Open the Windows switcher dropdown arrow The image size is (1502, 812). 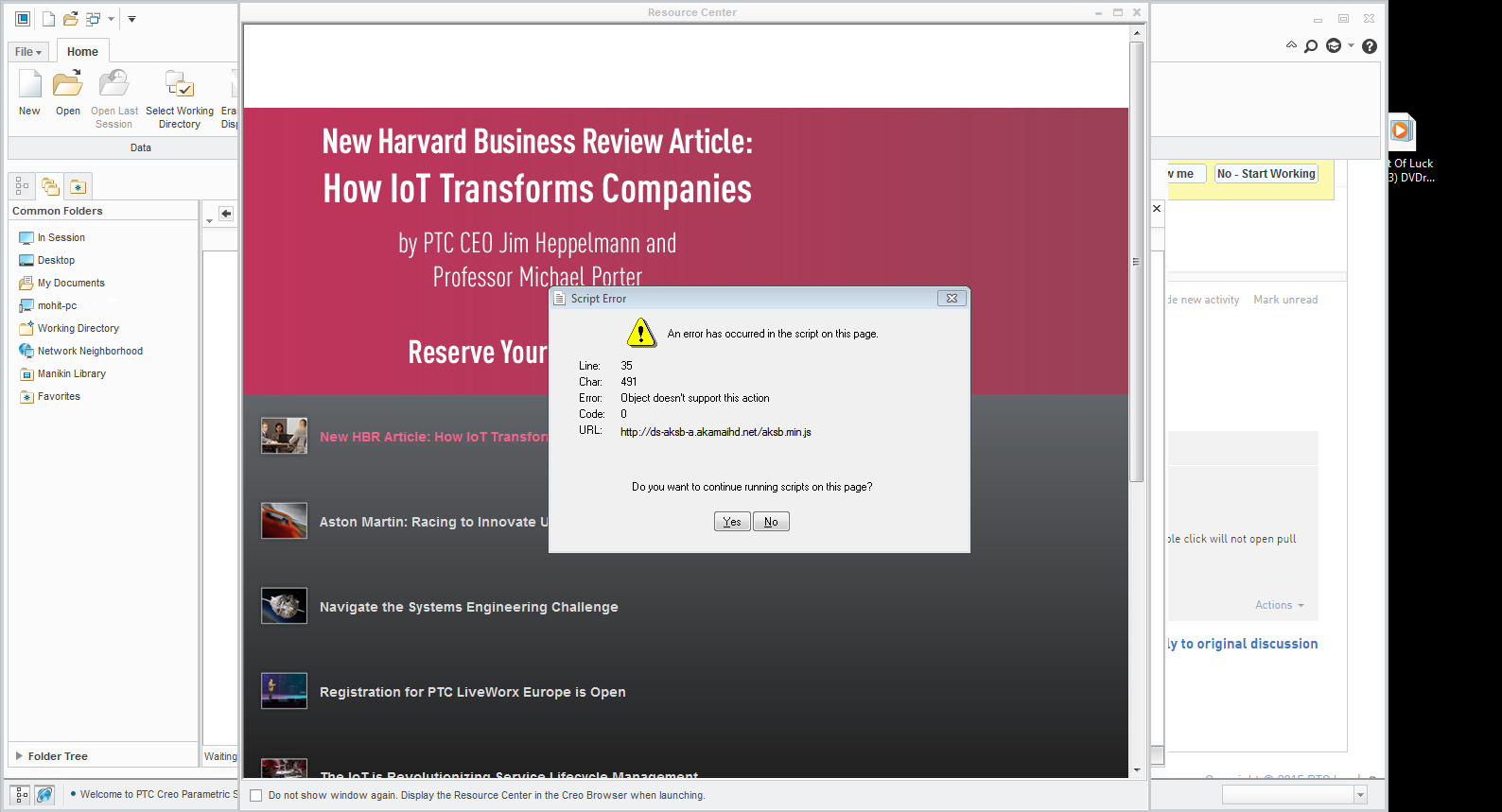coord(111,19)
